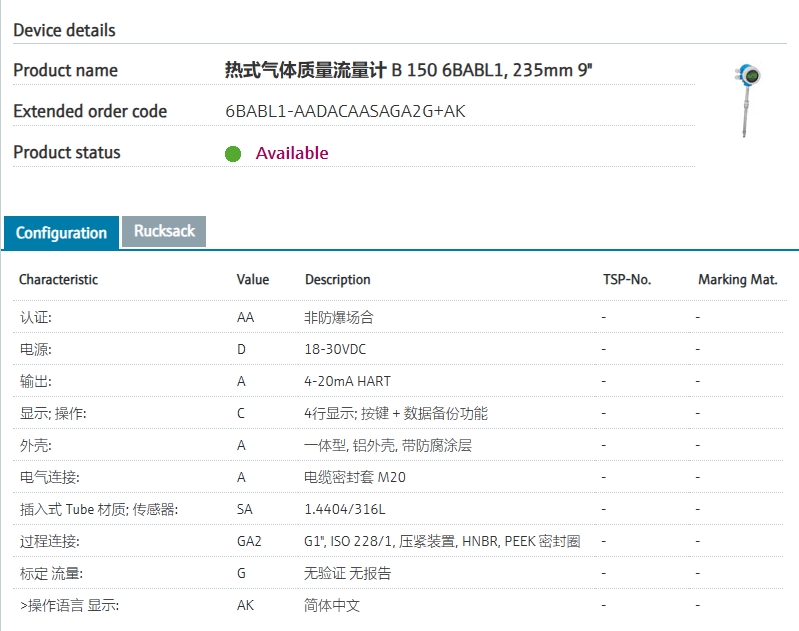Image resolution: width=799 pixels, height=631 pixels.
Task: Click the TSP-No. column header
Action: 627,280
